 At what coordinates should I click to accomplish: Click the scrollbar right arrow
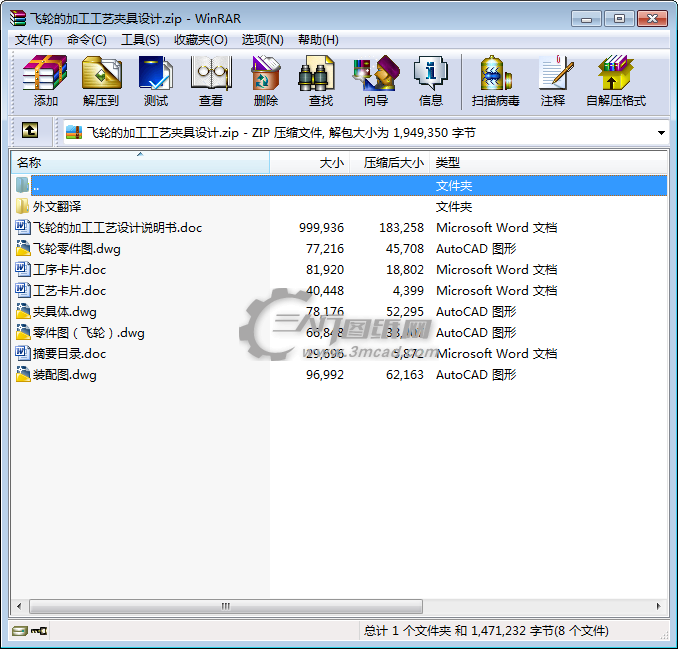[658, 606]
